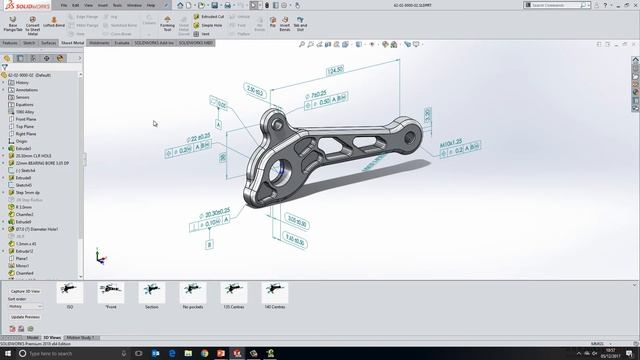The image size is (640, 360).
Task: Select the Extruded Cut tool
Action: click(x=209, y=17)
